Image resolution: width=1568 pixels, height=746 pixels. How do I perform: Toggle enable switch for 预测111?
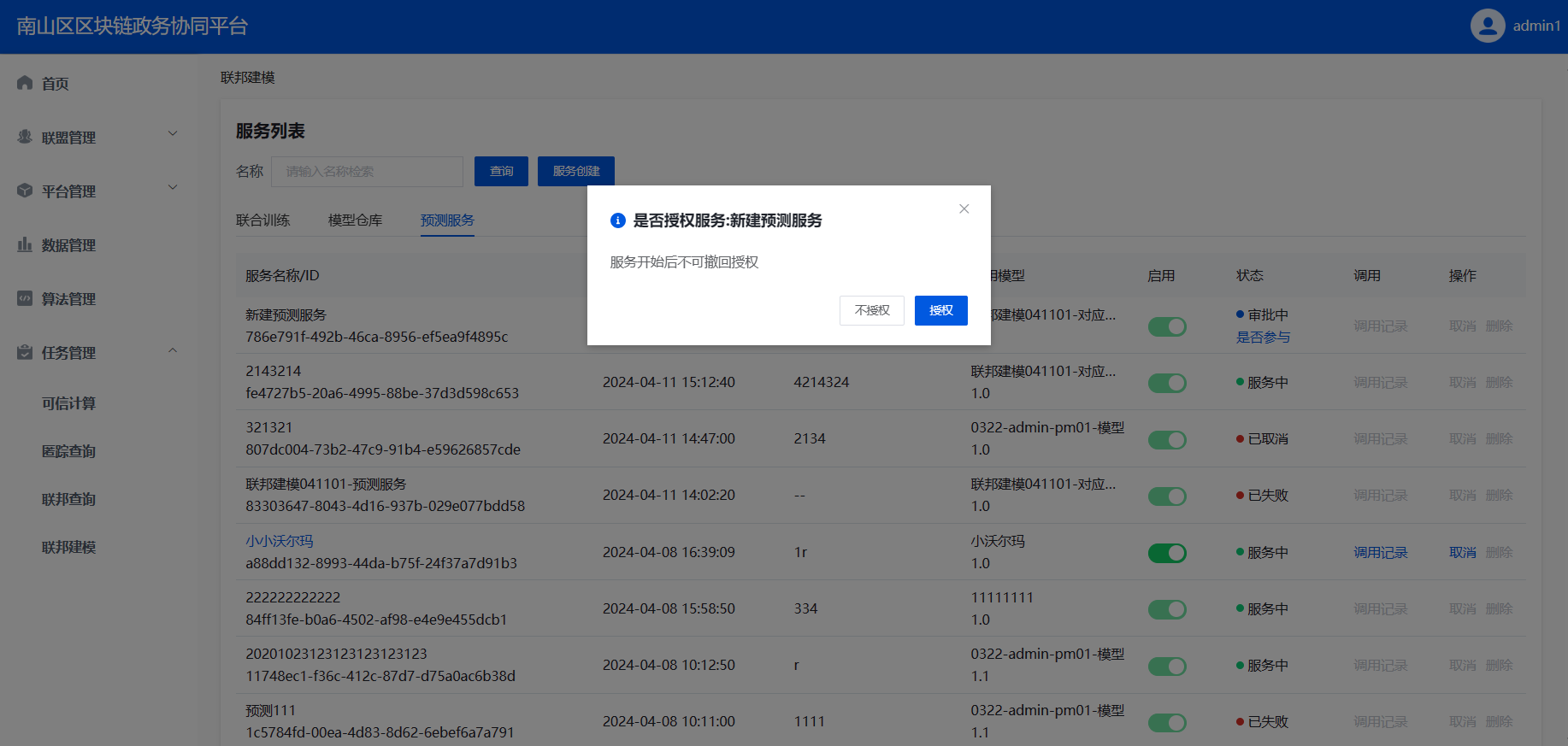1167,722
